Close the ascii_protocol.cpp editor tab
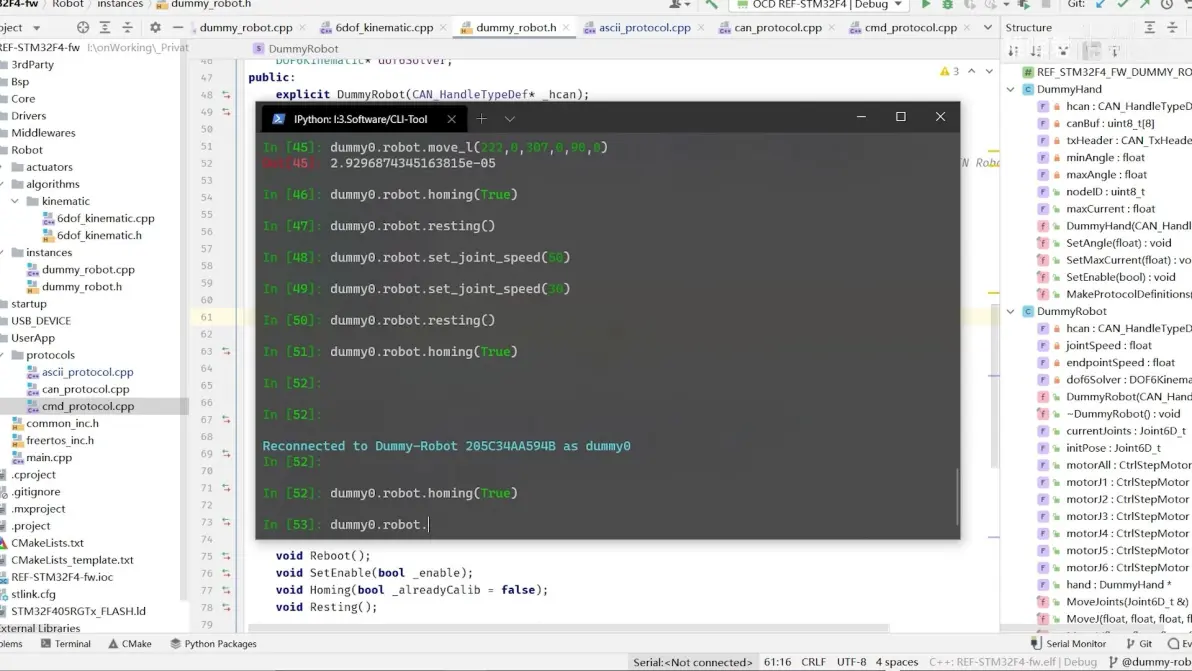The width and height of the screenshot is (1192, 671). pyautogui.click(x=701, y=27)
